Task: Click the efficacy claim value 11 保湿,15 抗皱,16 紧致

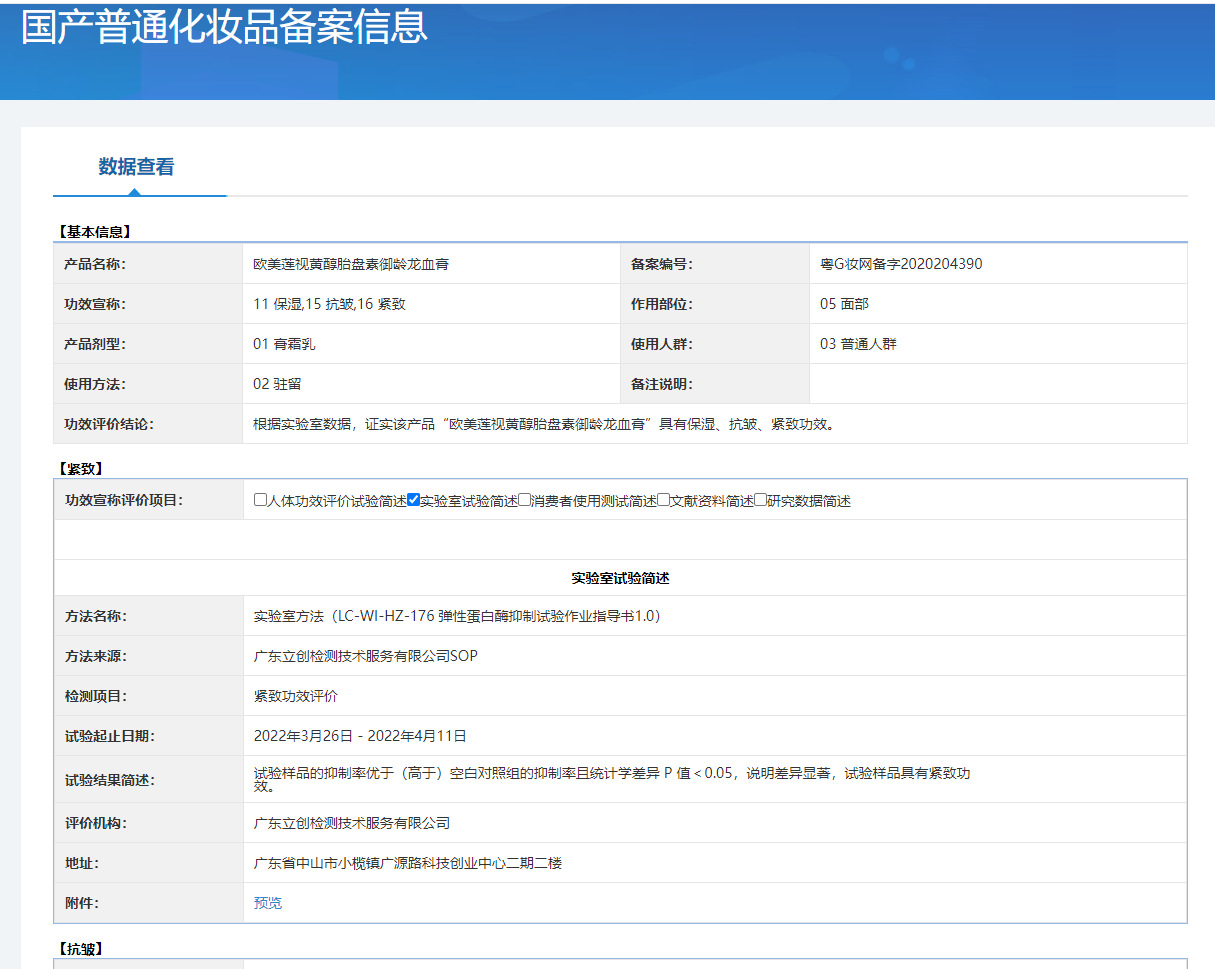Action: pos(329,304)
